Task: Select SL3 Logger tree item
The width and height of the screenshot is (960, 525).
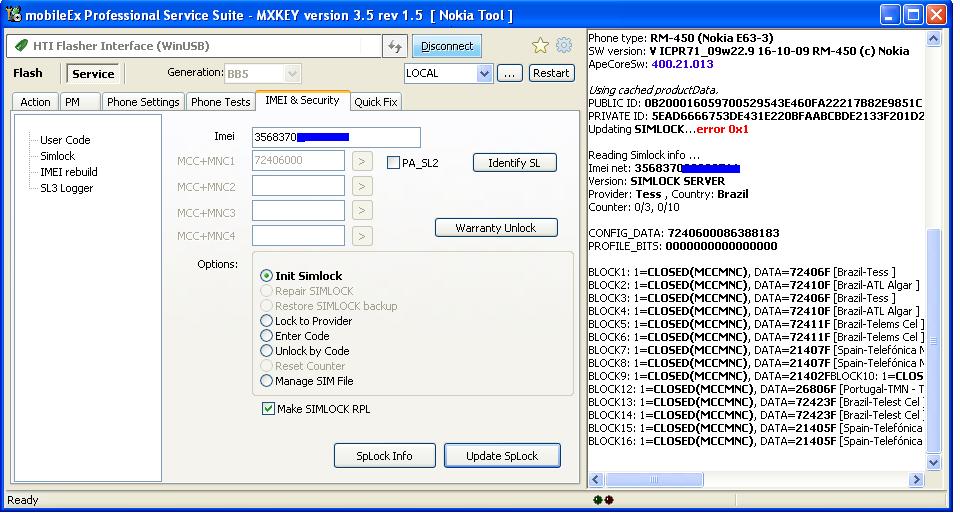Action: click(67, 188)
